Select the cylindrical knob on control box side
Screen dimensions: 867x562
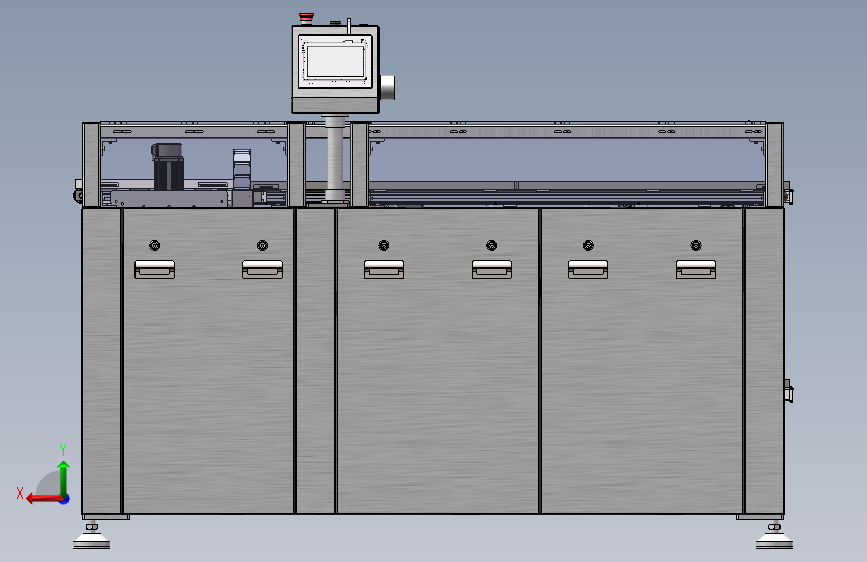click(x=388, y=87)
